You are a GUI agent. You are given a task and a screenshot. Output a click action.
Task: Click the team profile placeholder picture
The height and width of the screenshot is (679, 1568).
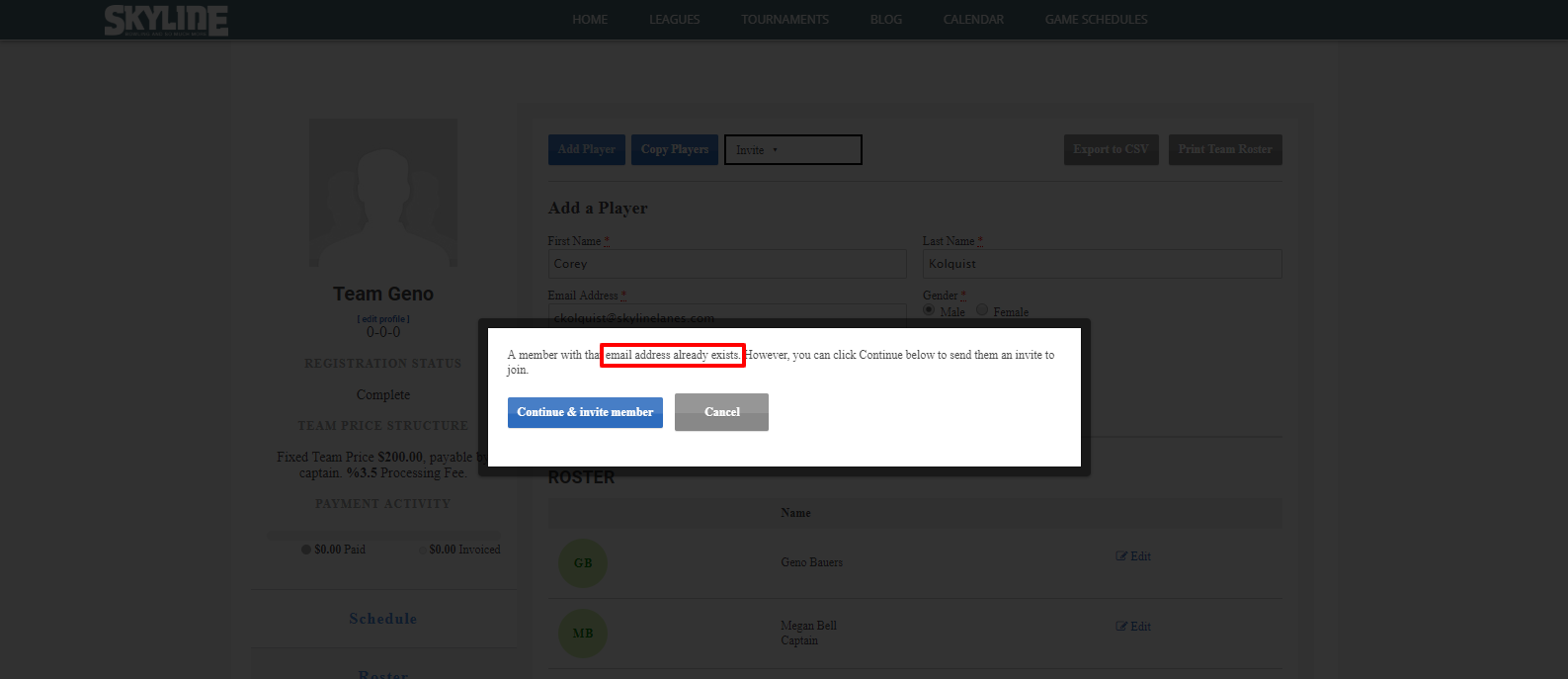click(x=383, y=193)
